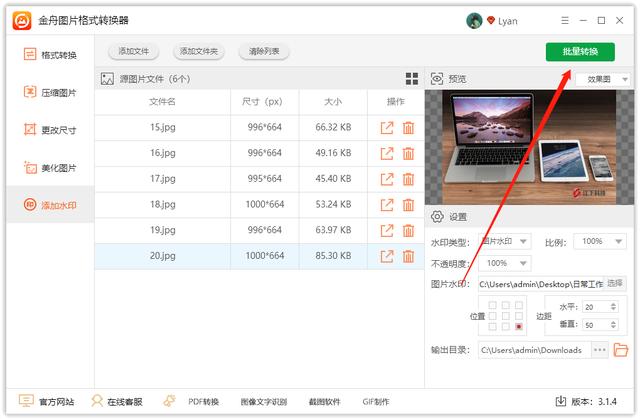Viewport: 640px width, 420px height.
Task: Select file name 18.jpg
Action: click(x=162, y=204)
